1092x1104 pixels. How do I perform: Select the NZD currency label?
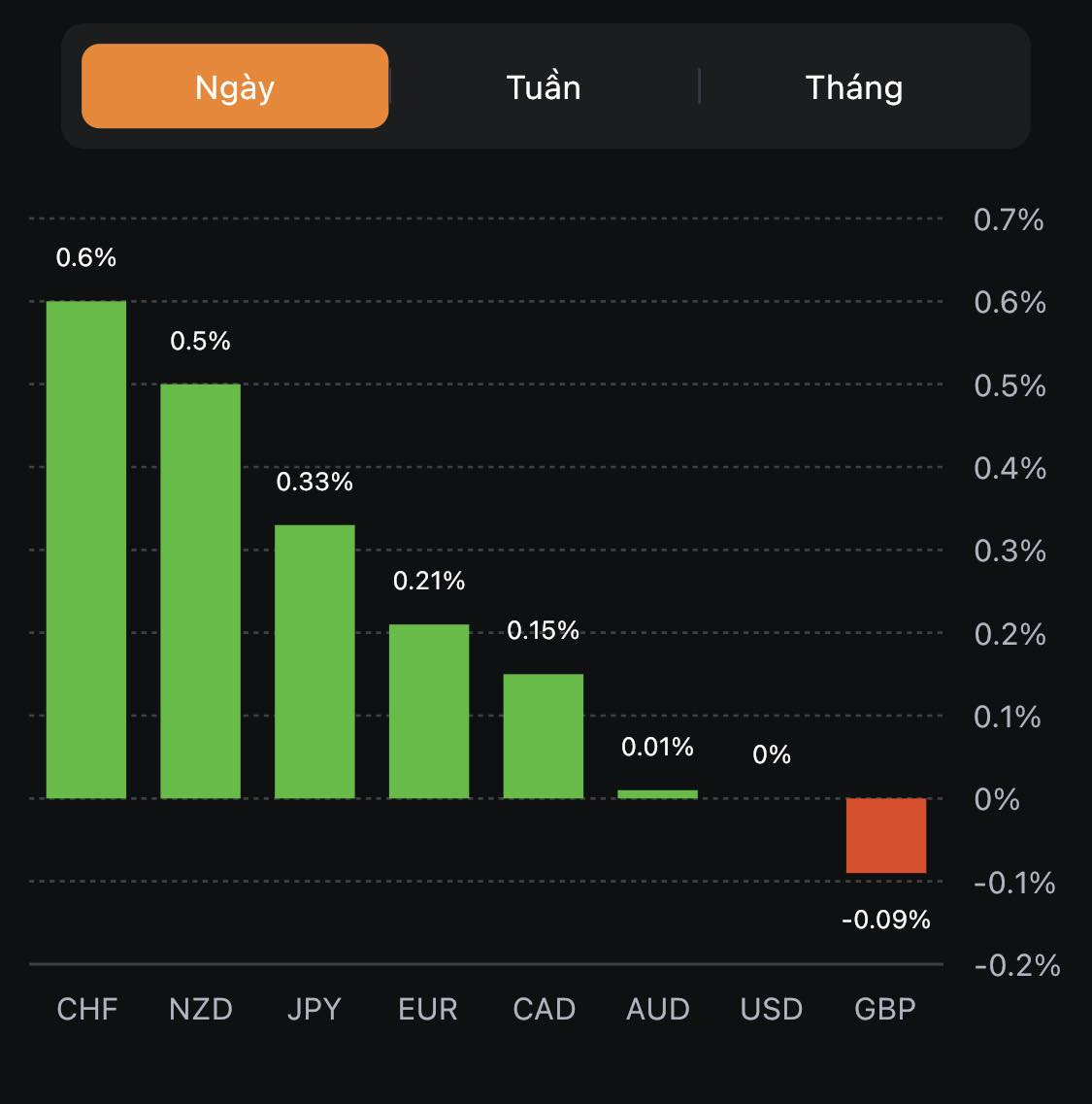coord(200,1009)
